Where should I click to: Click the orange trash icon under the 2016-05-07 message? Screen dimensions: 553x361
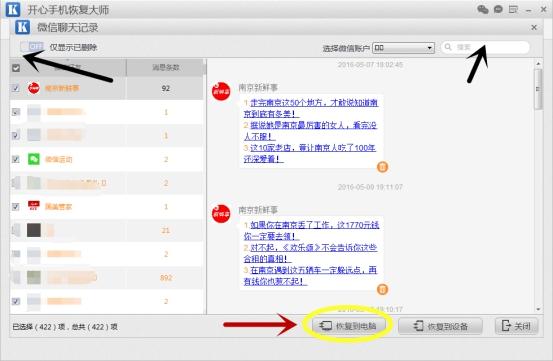pos(383,166)
